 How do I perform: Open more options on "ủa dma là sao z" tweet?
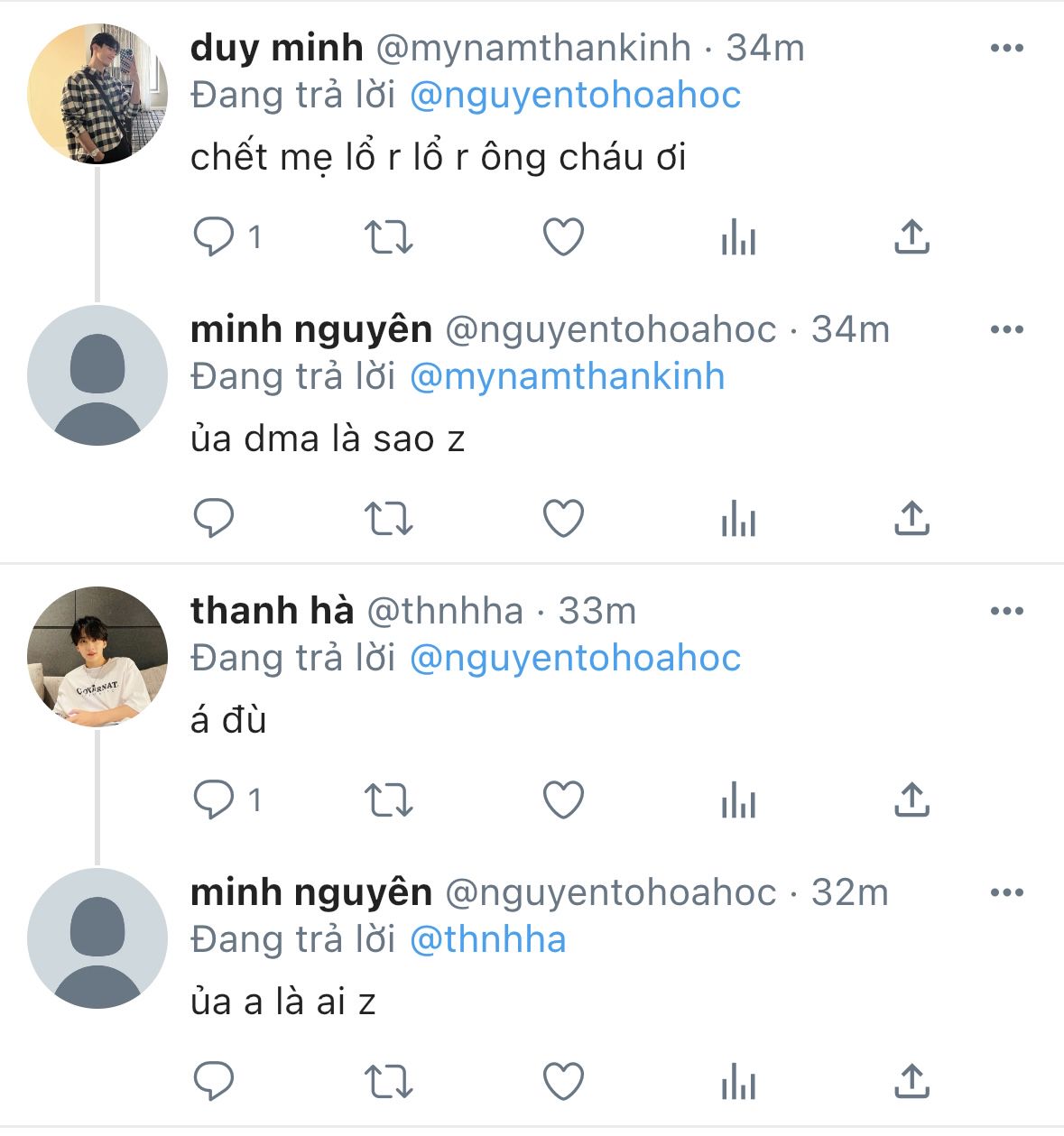click(x=1006, y=330)
